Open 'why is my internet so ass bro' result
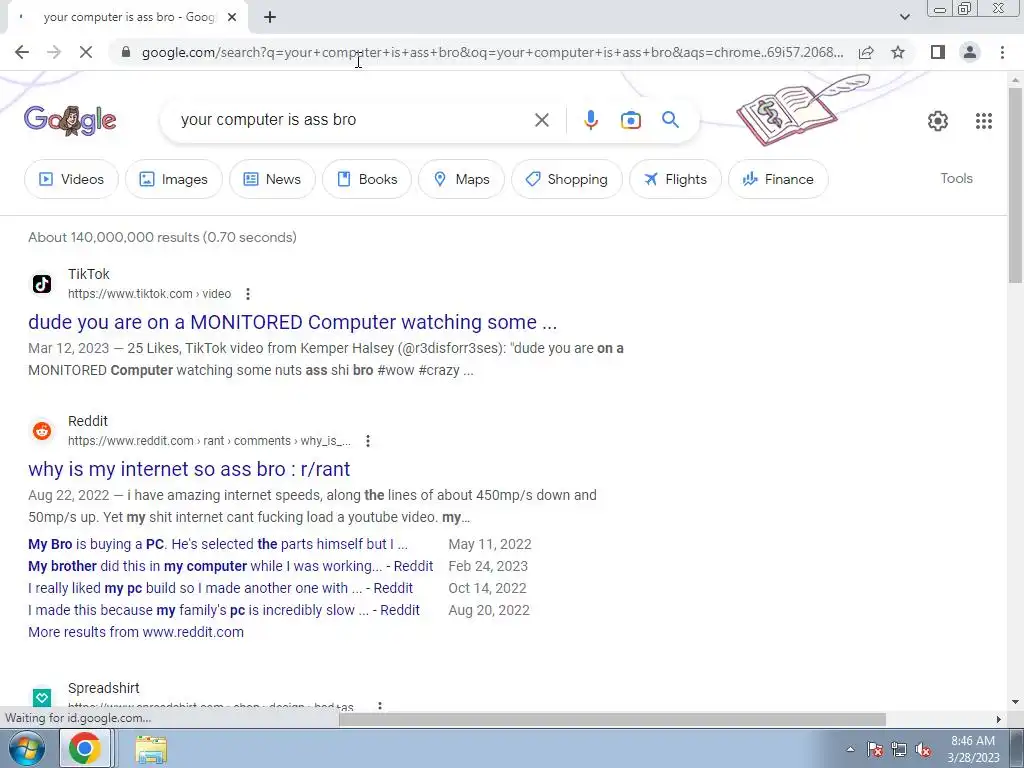The image size is (1024, 768). (189, 469)
